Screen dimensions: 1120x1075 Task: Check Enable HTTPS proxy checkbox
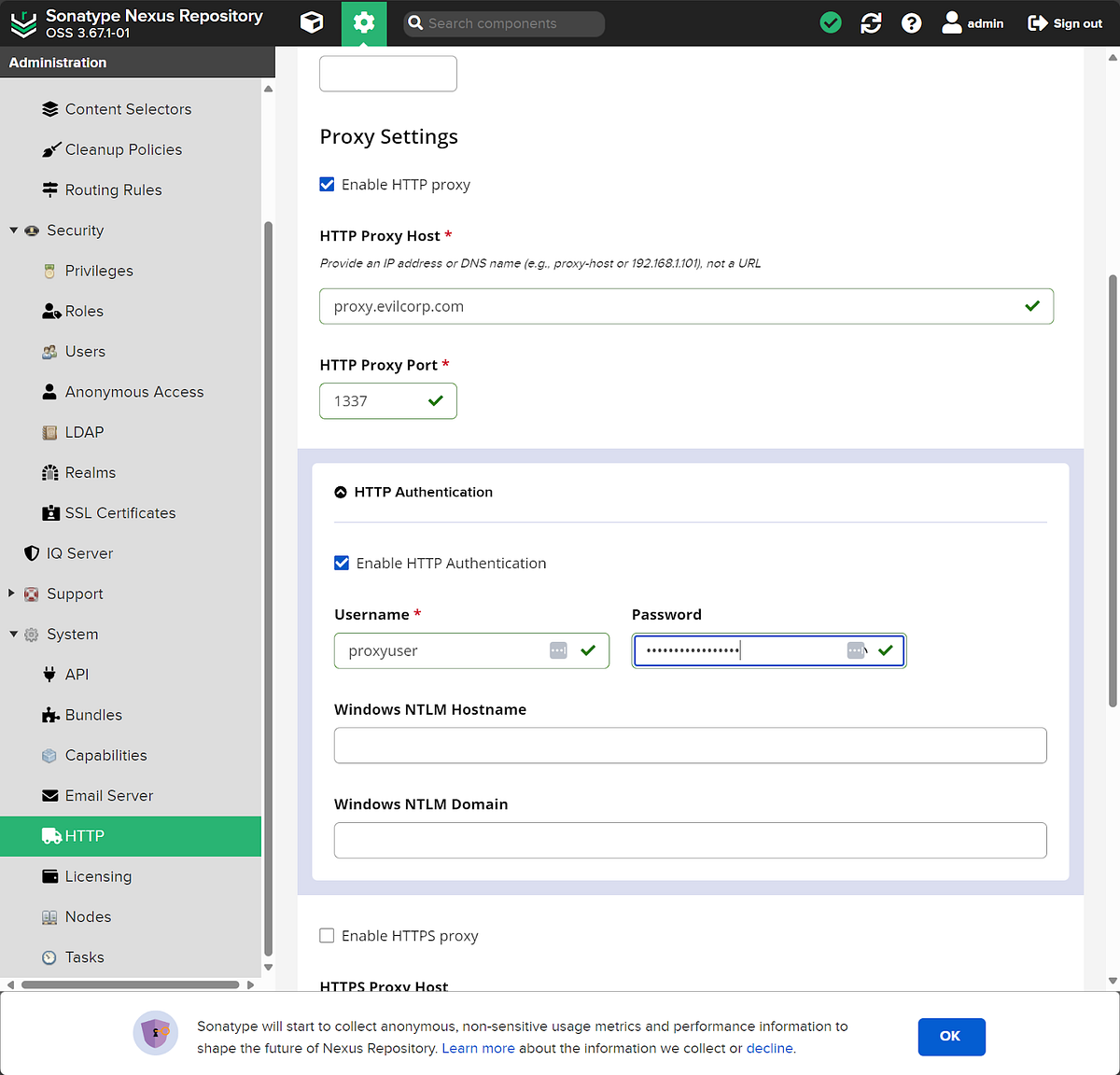click(x=327, y=935)
